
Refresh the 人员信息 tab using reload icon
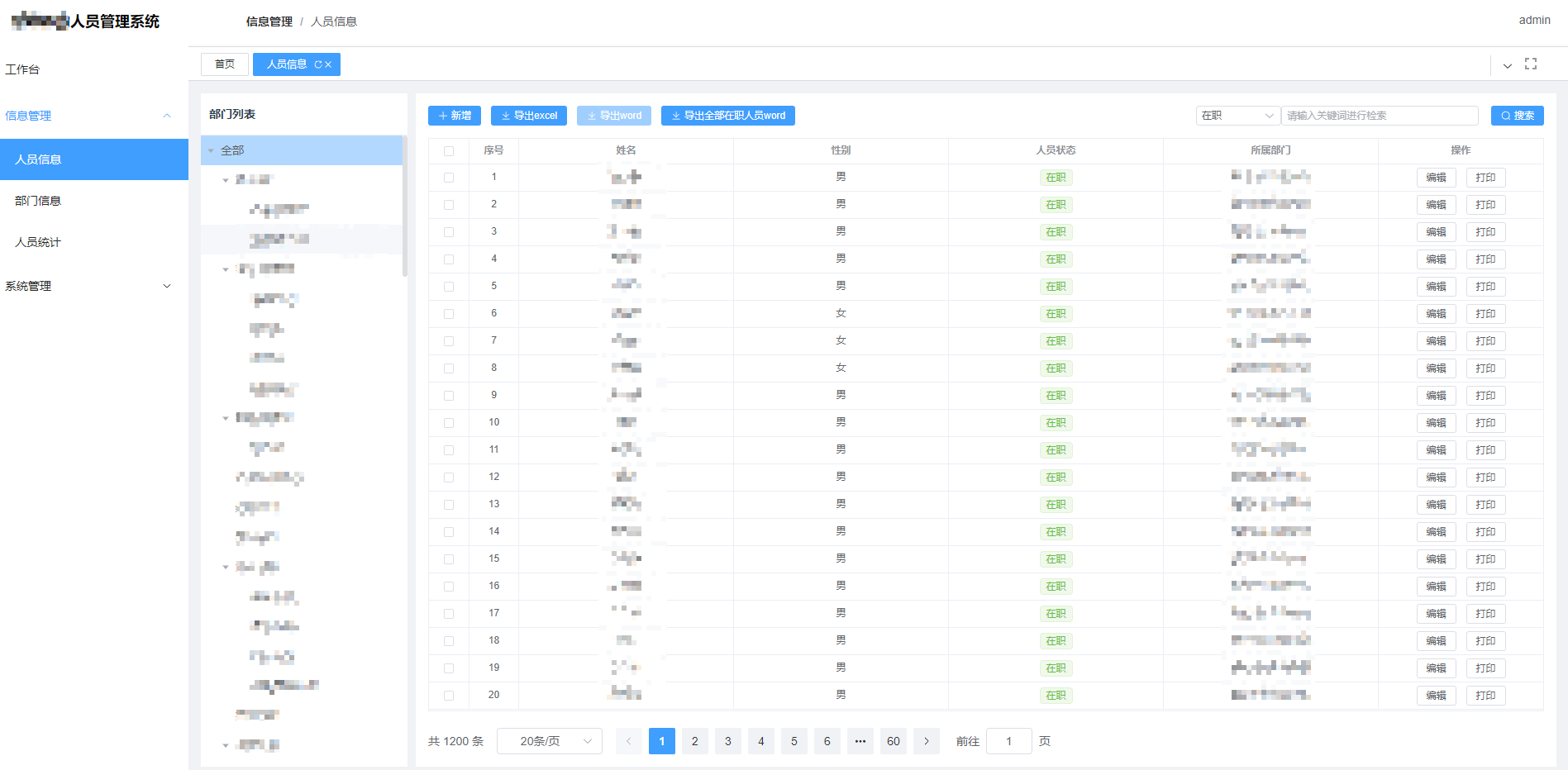[318, 64]
